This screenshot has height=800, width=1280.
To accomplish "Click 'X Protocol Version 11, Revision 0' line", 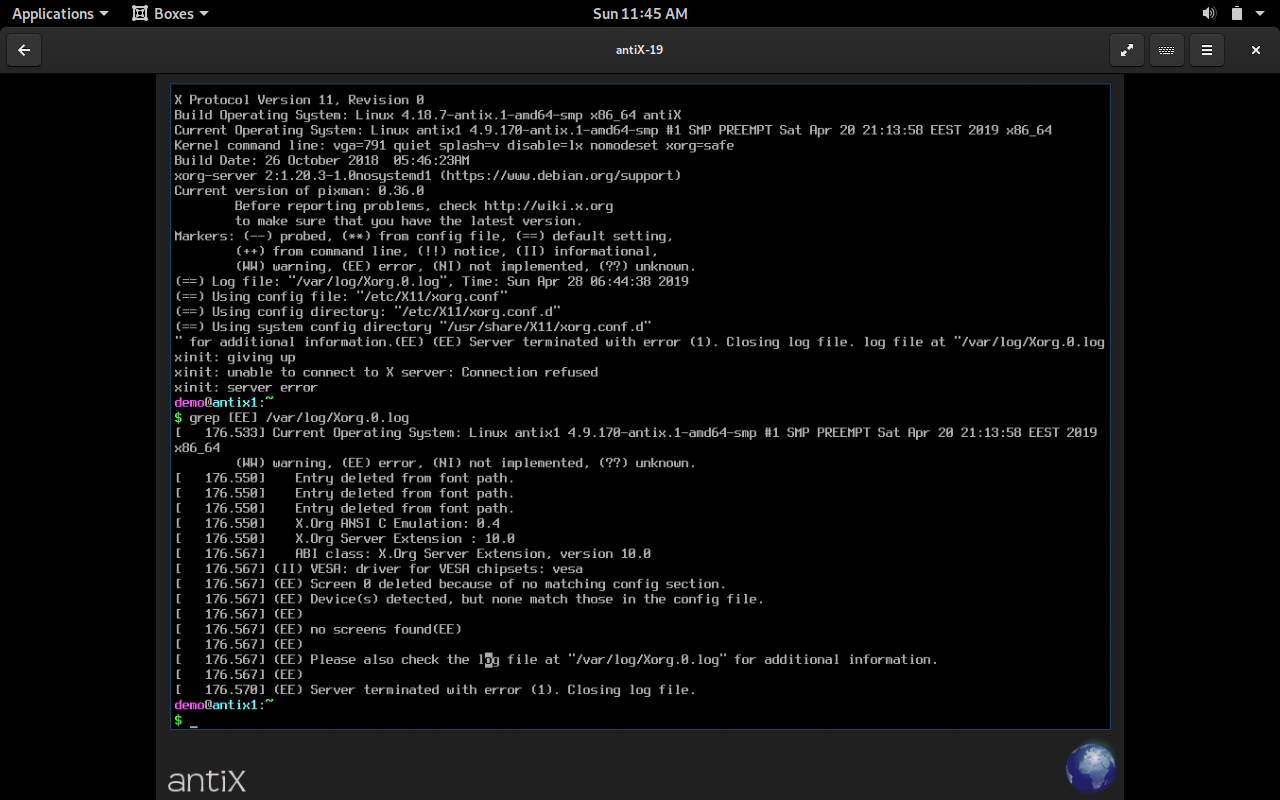I will coord(299,100).
